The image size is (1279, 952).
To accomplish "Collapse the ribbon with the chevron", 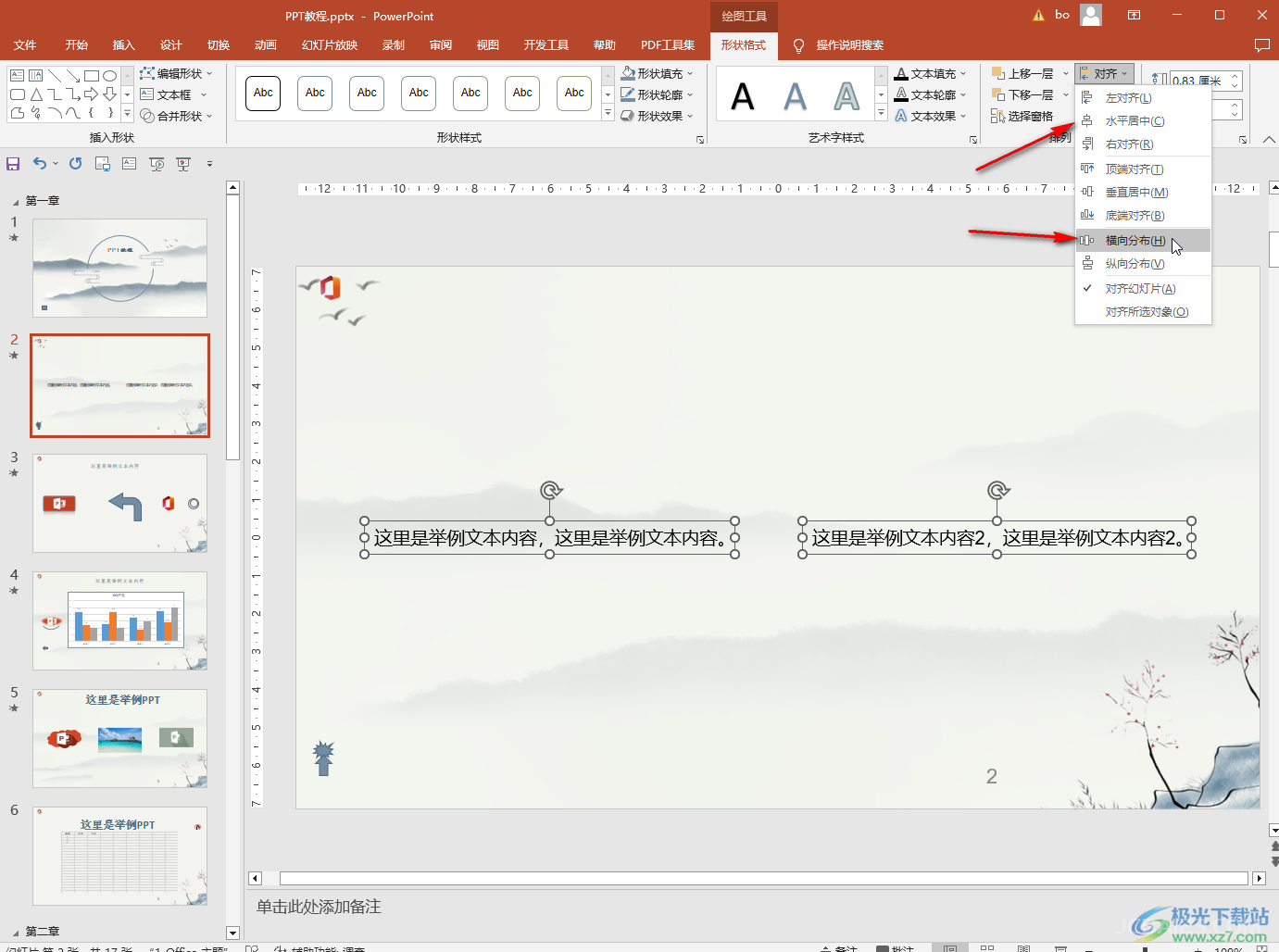I will (1269, 140).
